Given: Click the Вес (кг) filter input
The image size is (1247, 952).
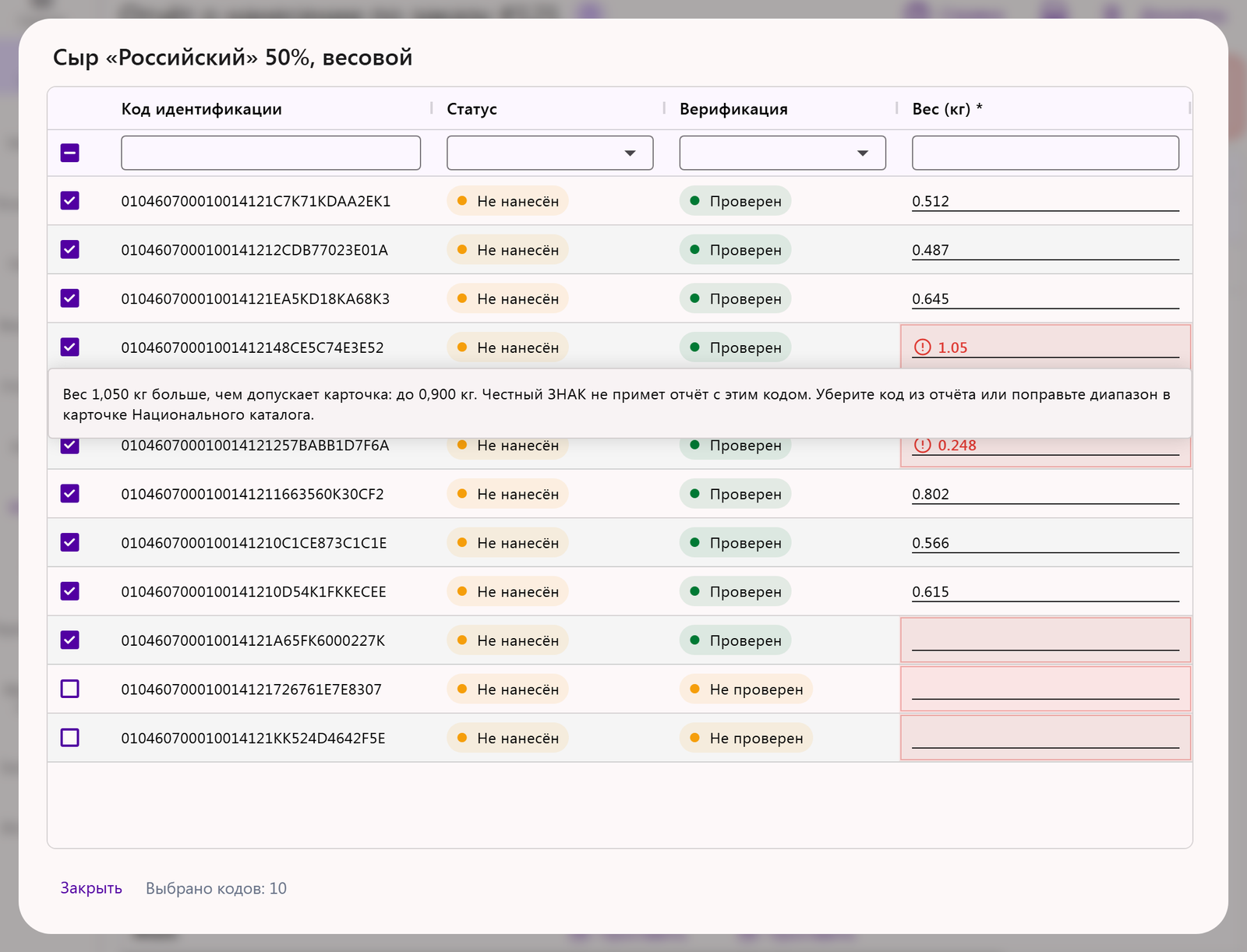Looking at the screenshot, I should 1045,153.
